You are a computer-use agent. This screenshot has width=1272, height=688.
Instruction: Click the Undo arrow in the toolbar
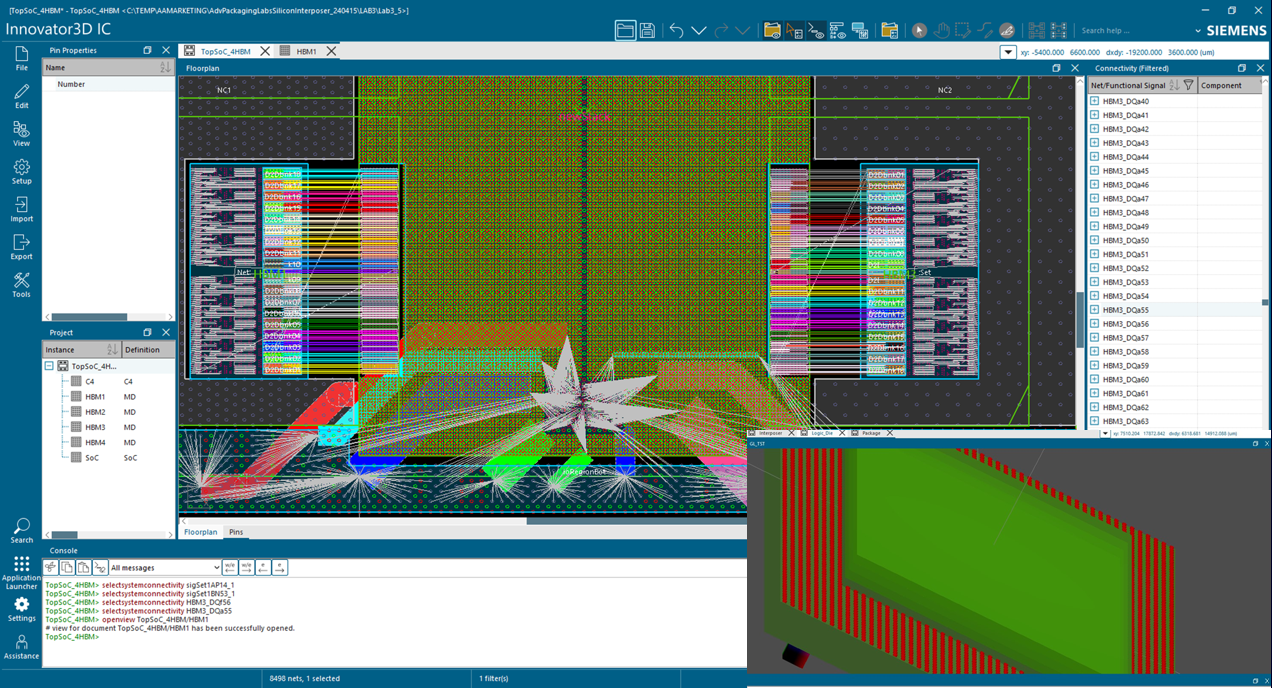[677, 30]
